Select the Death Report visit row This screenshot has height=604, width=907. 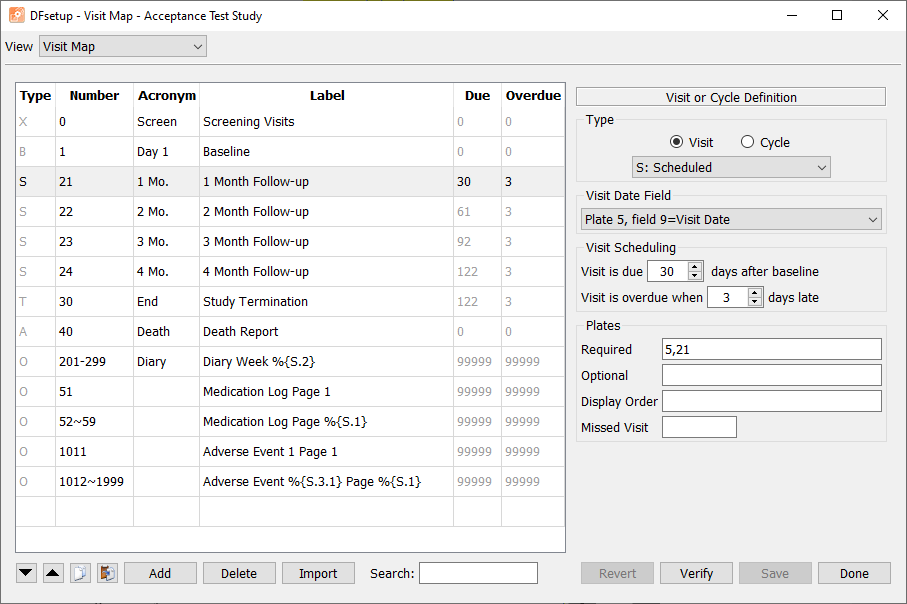[290, 332]
